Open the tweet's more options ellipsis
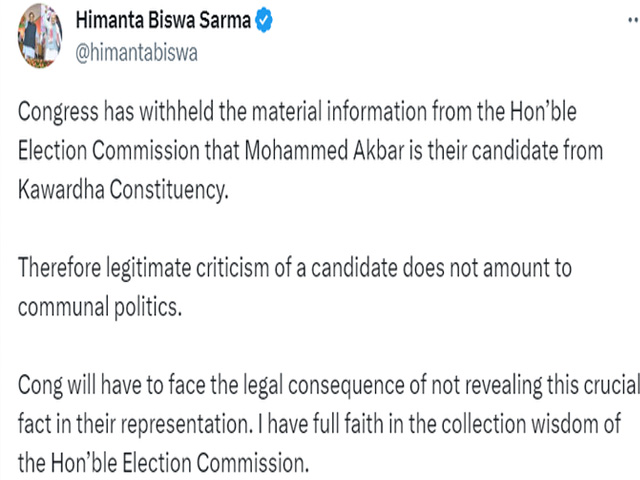 [x=633, y=20]
